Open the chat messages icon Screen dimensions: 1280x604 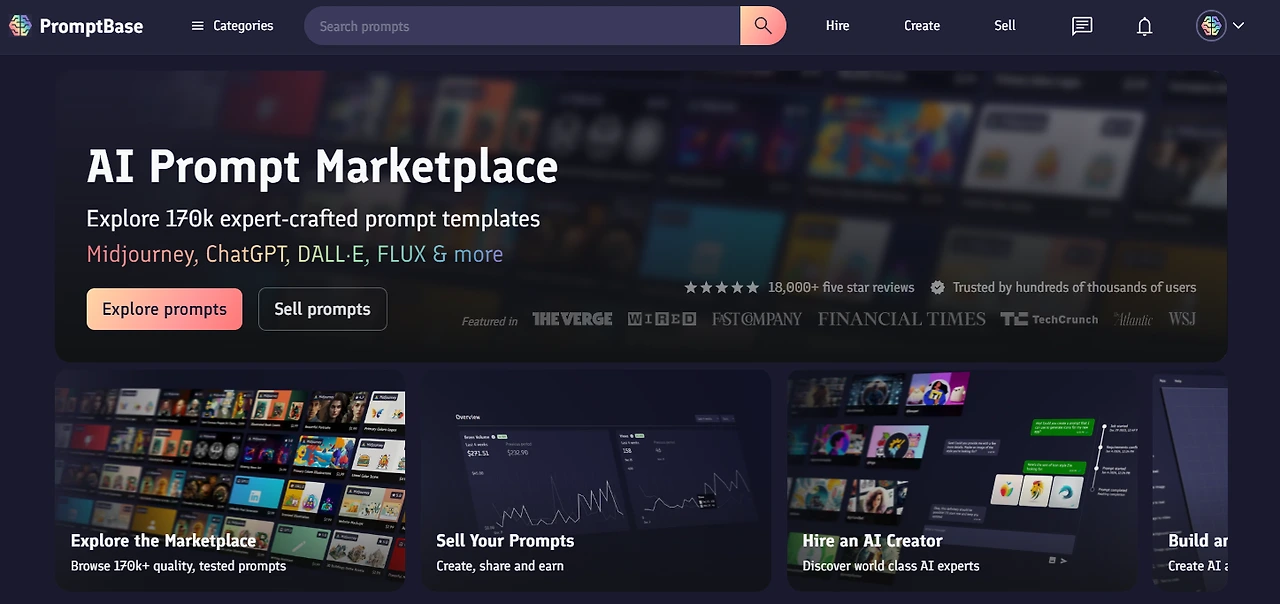(x=1082, y=26)
